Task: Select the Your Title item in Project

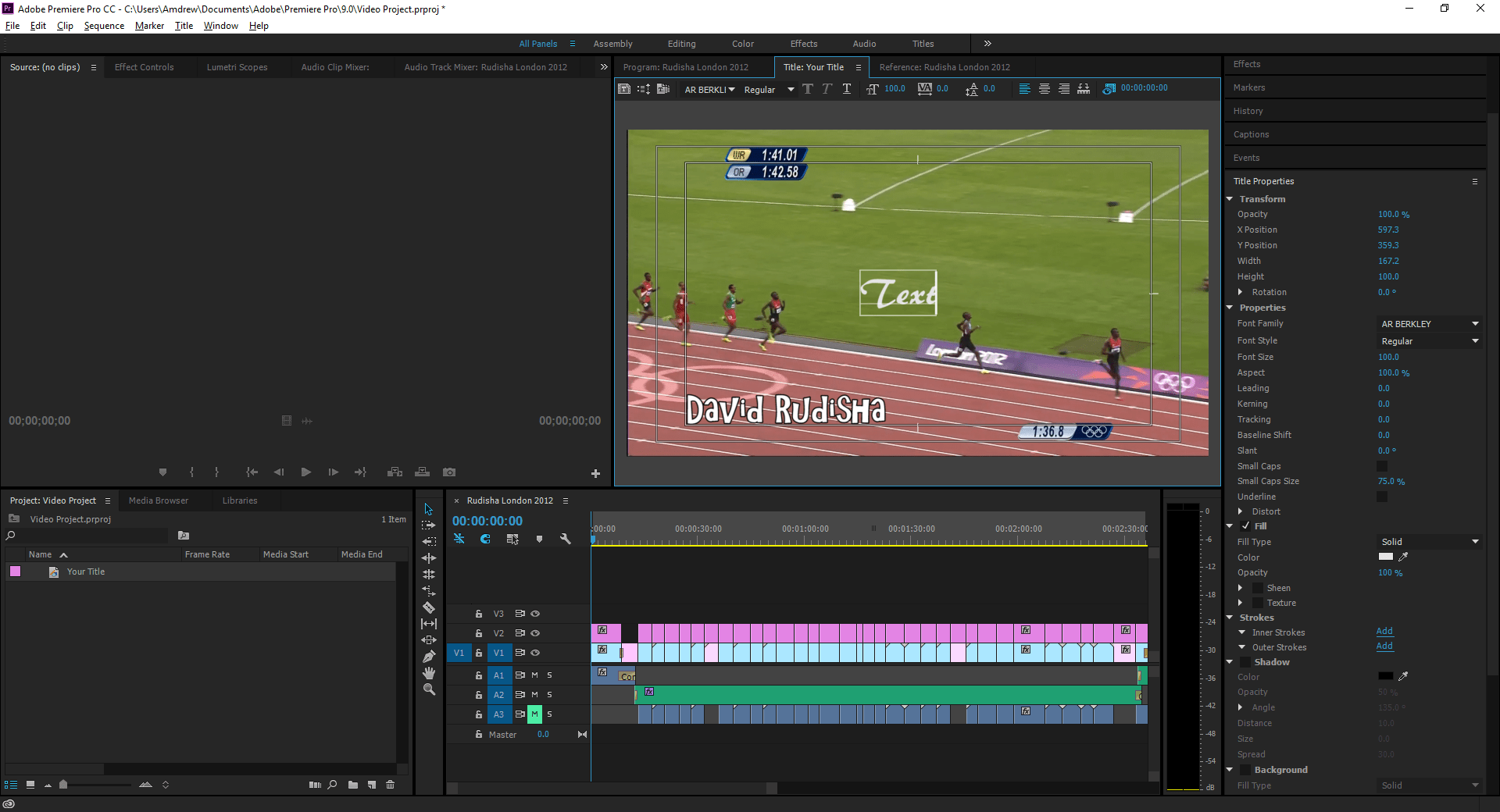Action: click(x=86, y=572)
